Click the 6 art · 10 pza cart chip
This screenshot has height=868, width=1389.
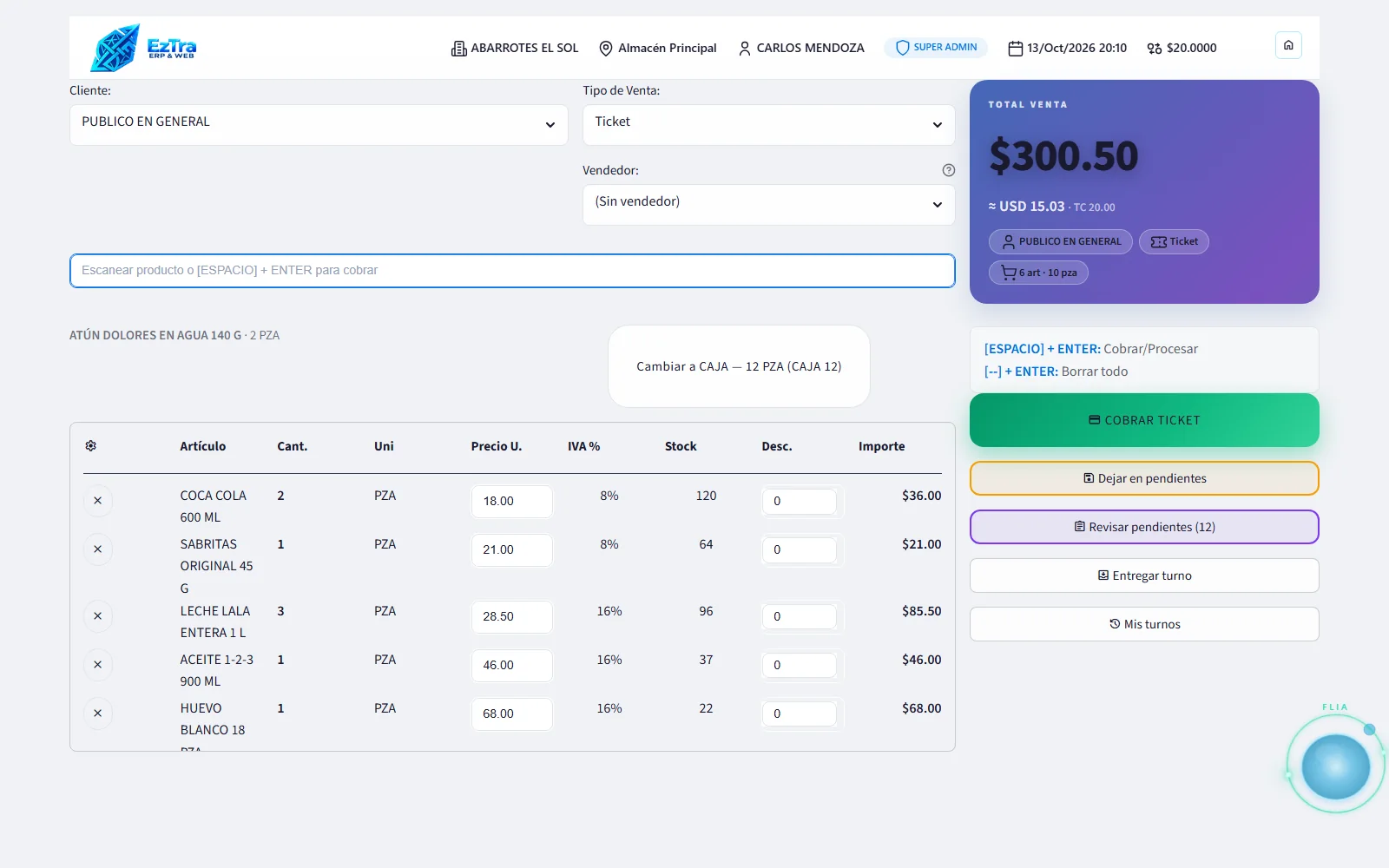pos(1038,273)
